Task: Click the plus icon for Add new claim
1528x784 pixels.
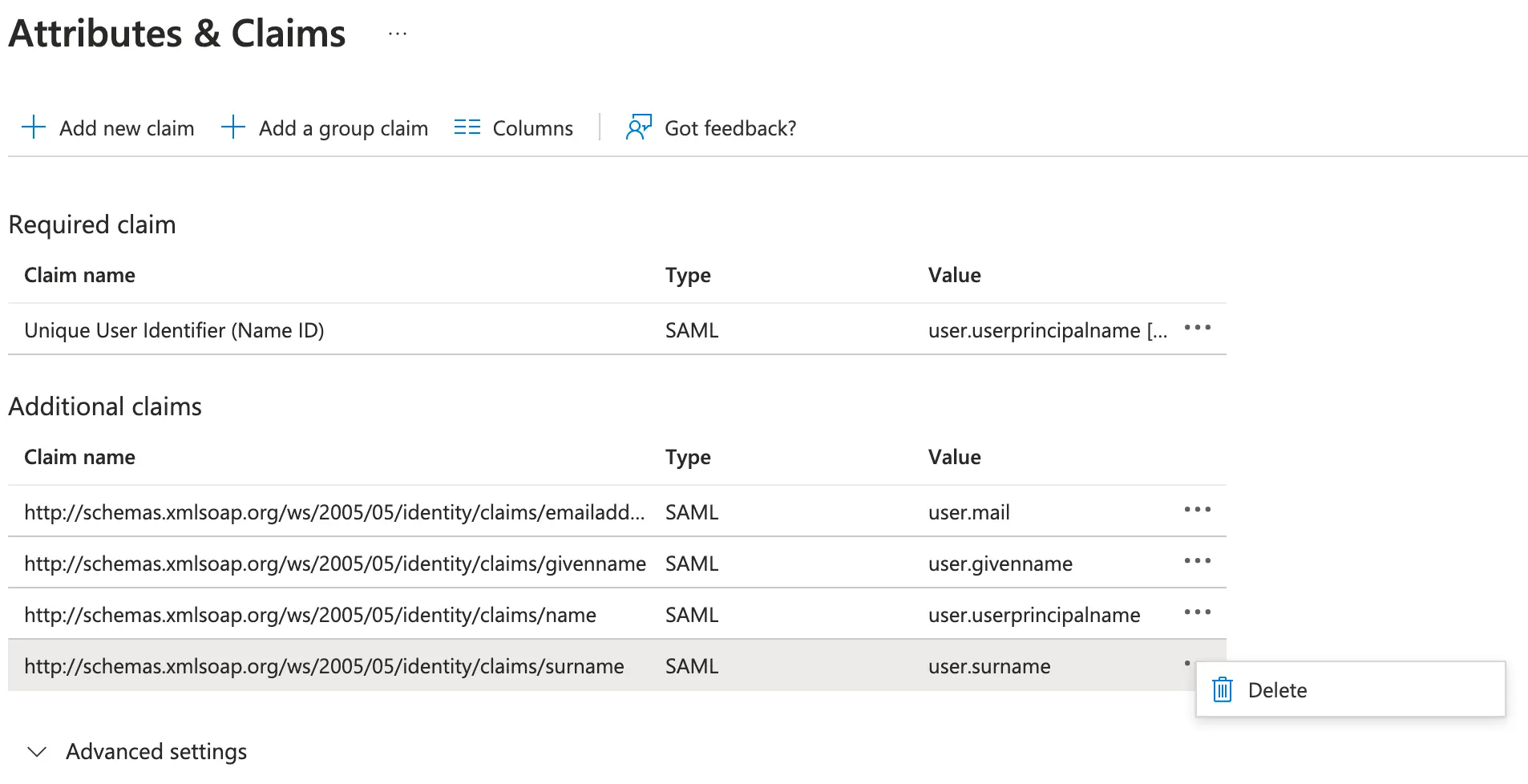Action: pos(34,127)
